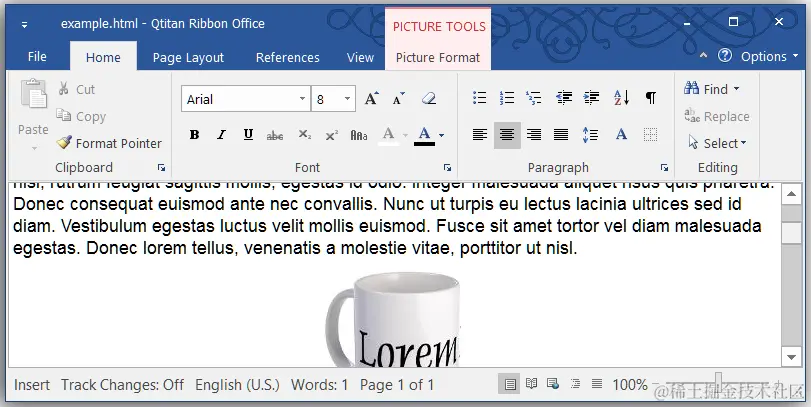This screenshot has height=407, width=811.
Task: Click the Change Case Aa icon
Action: pyautogui.click(x=359, y=135)
